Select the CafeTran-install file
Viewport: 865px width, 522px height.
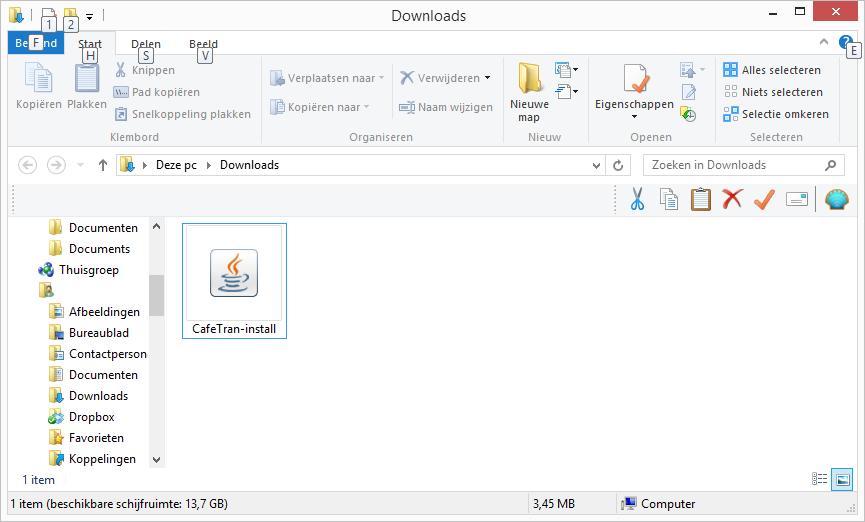[x=234, y=282]
